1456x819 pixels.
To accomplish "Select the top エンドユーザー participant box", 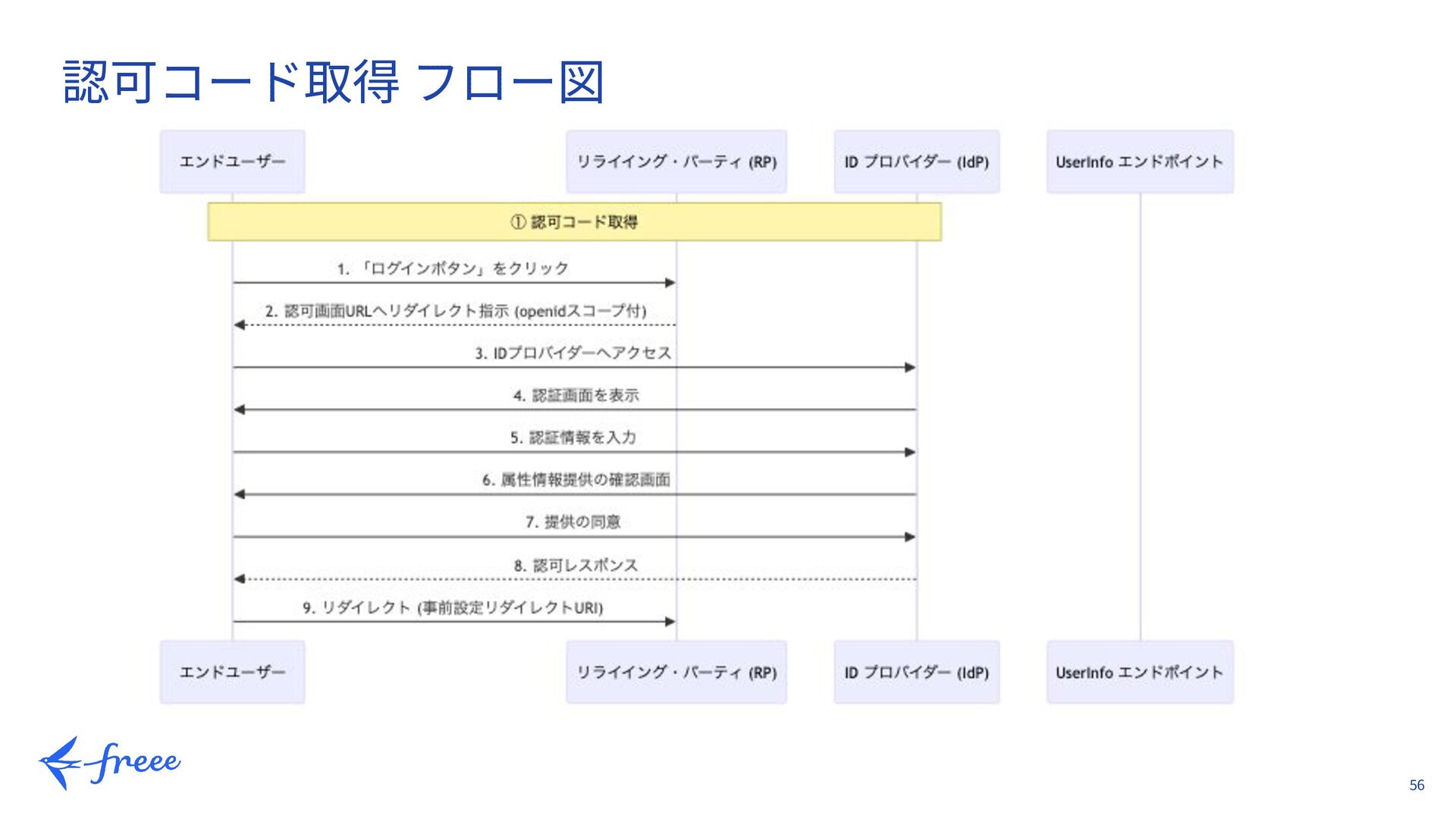I will tap(232, 162).
